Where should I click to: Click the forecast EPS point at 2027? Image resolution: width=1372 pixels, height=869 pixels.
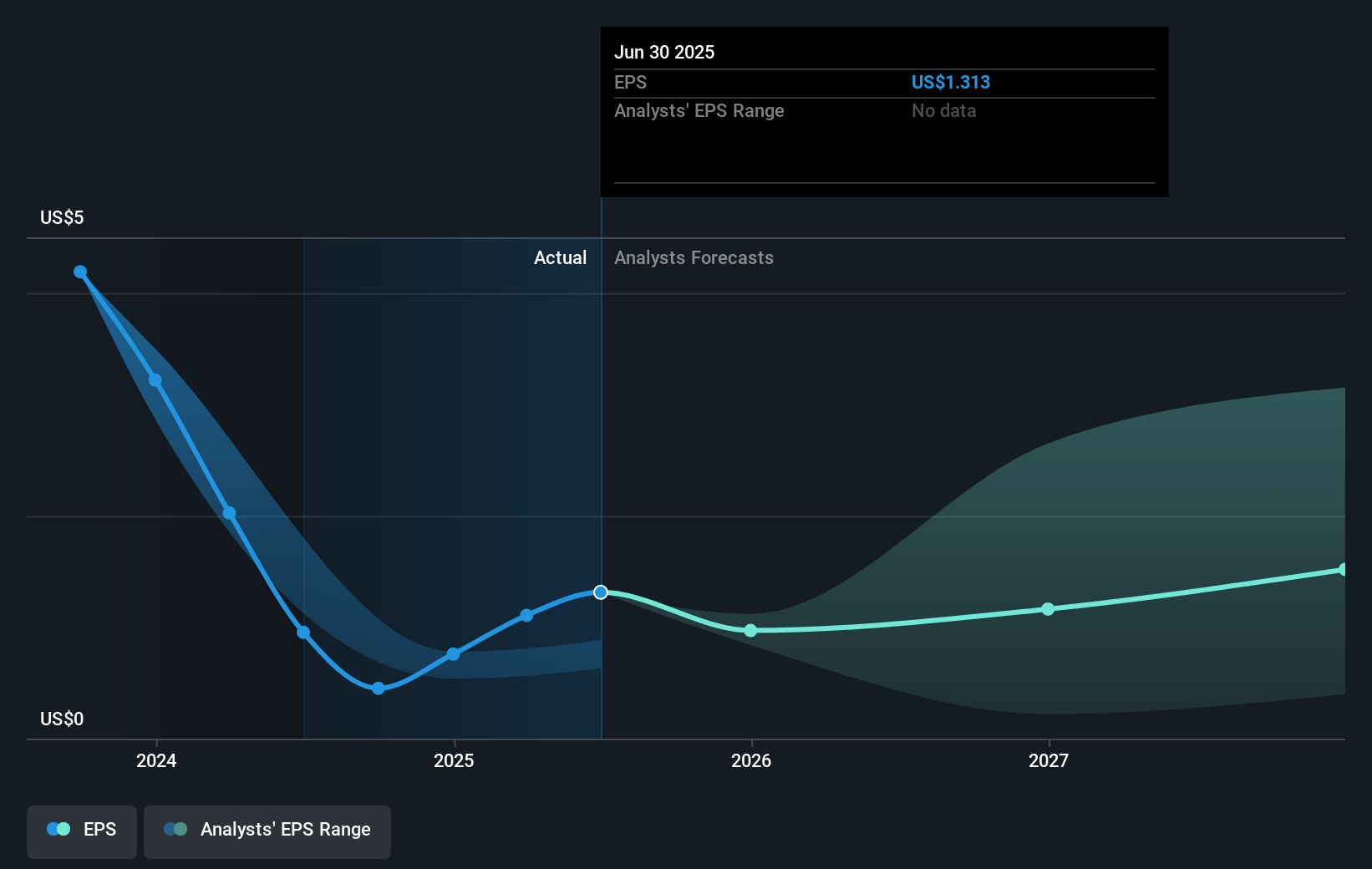1048,609
